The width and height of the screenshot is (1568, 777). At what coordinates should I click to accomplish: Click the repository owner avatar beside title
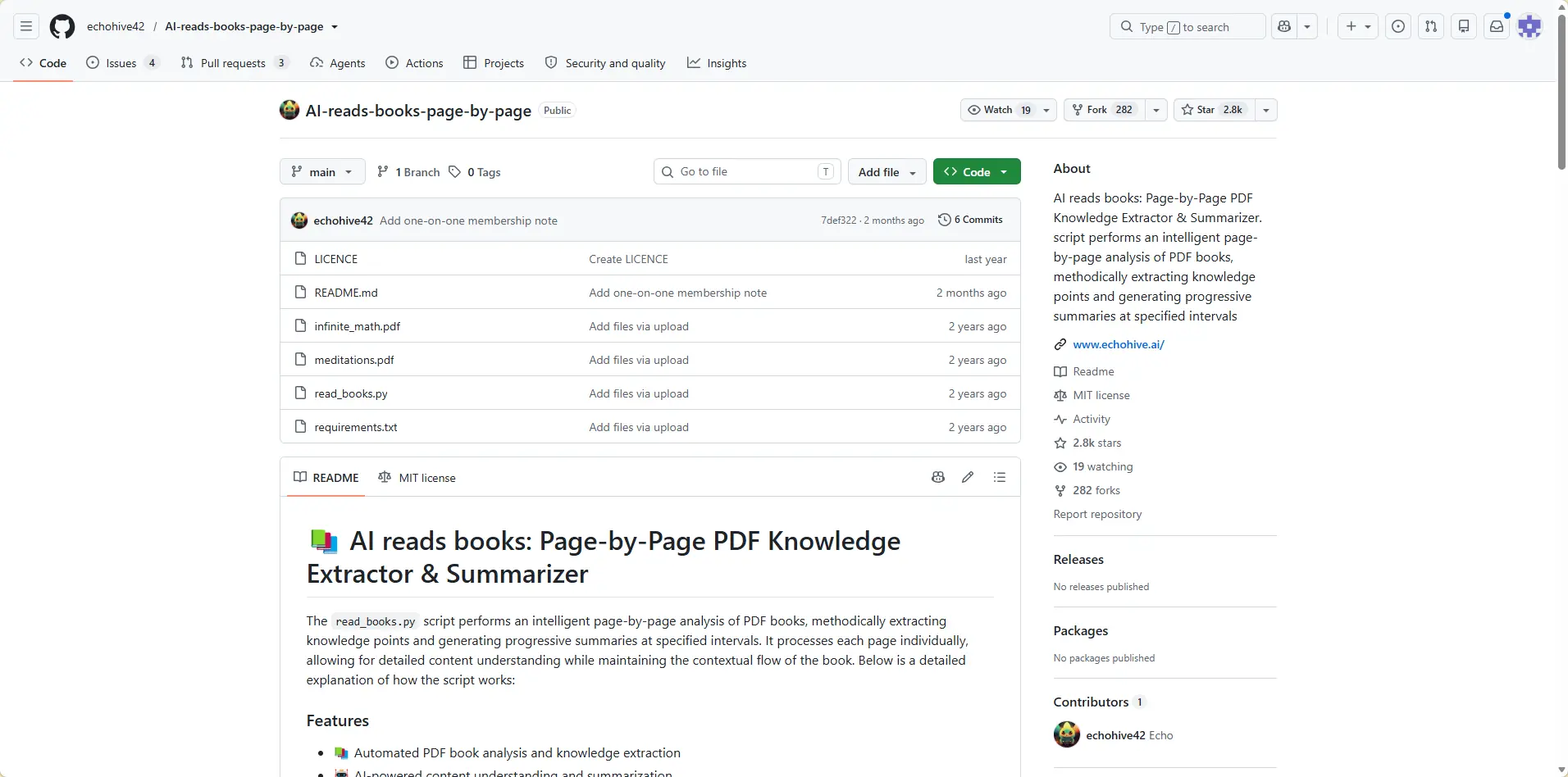(289, 110)
